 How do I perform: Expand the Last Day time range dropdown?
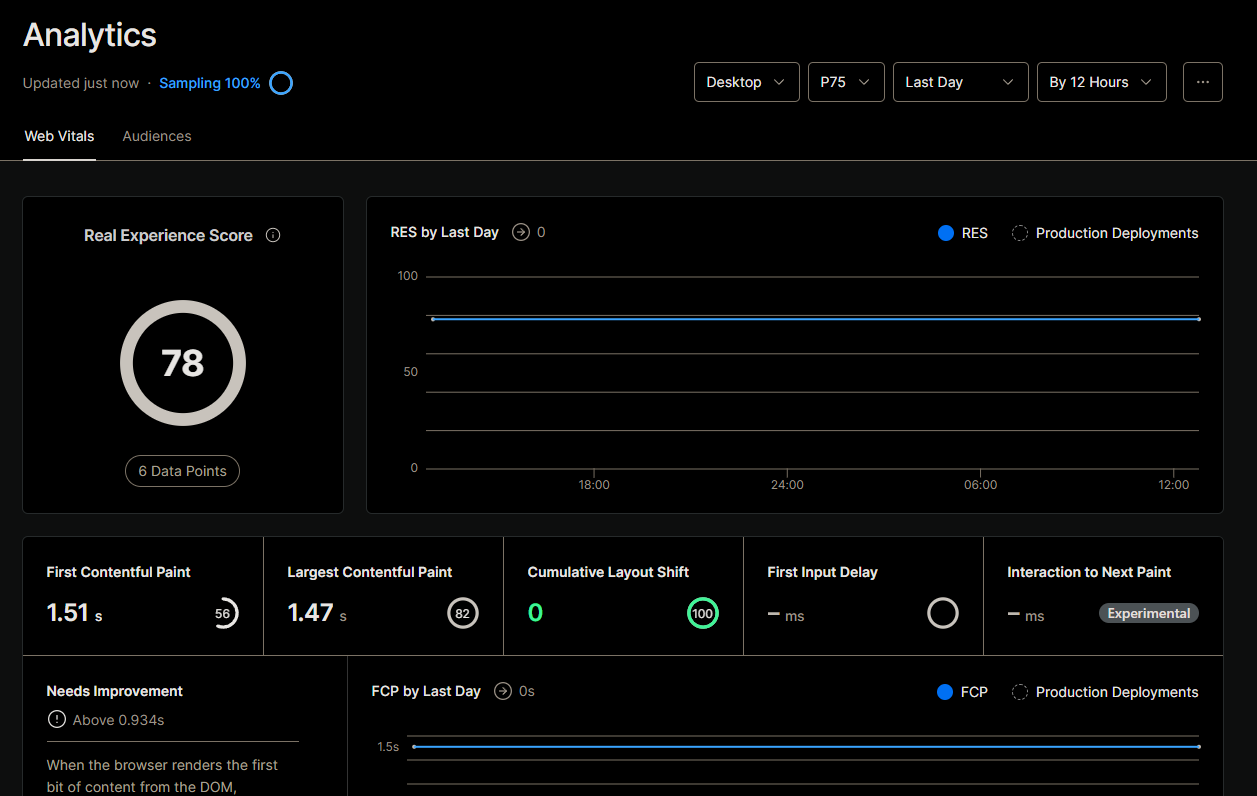[959, 82]
